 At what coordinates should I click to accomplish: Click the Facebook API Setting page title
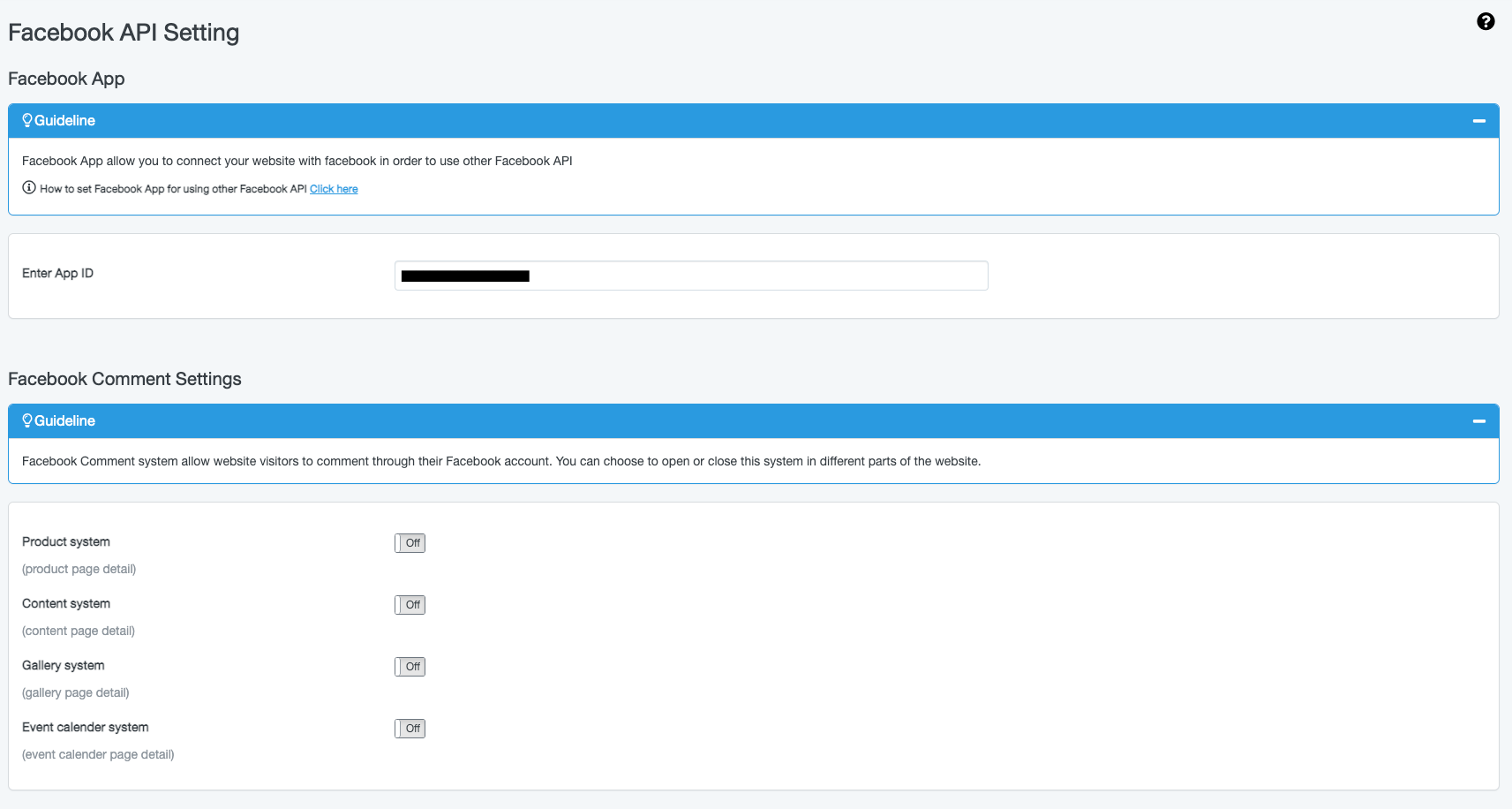click(x=124, y=33)
